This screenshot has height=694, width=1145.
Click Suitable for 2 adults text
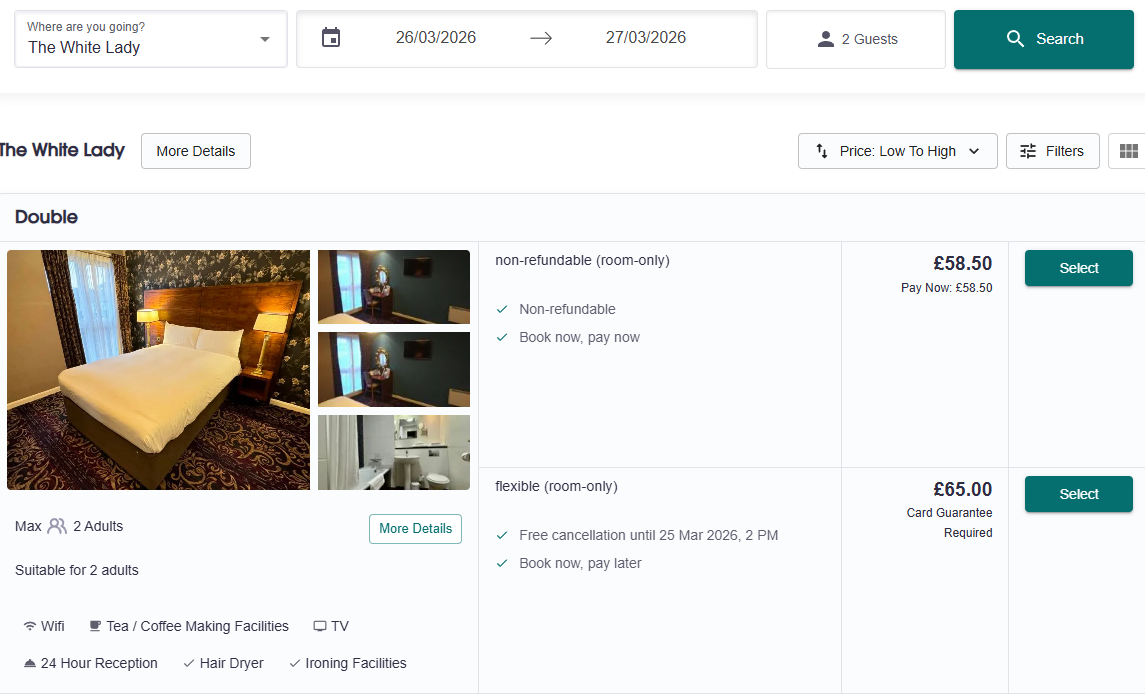(77, 570)
